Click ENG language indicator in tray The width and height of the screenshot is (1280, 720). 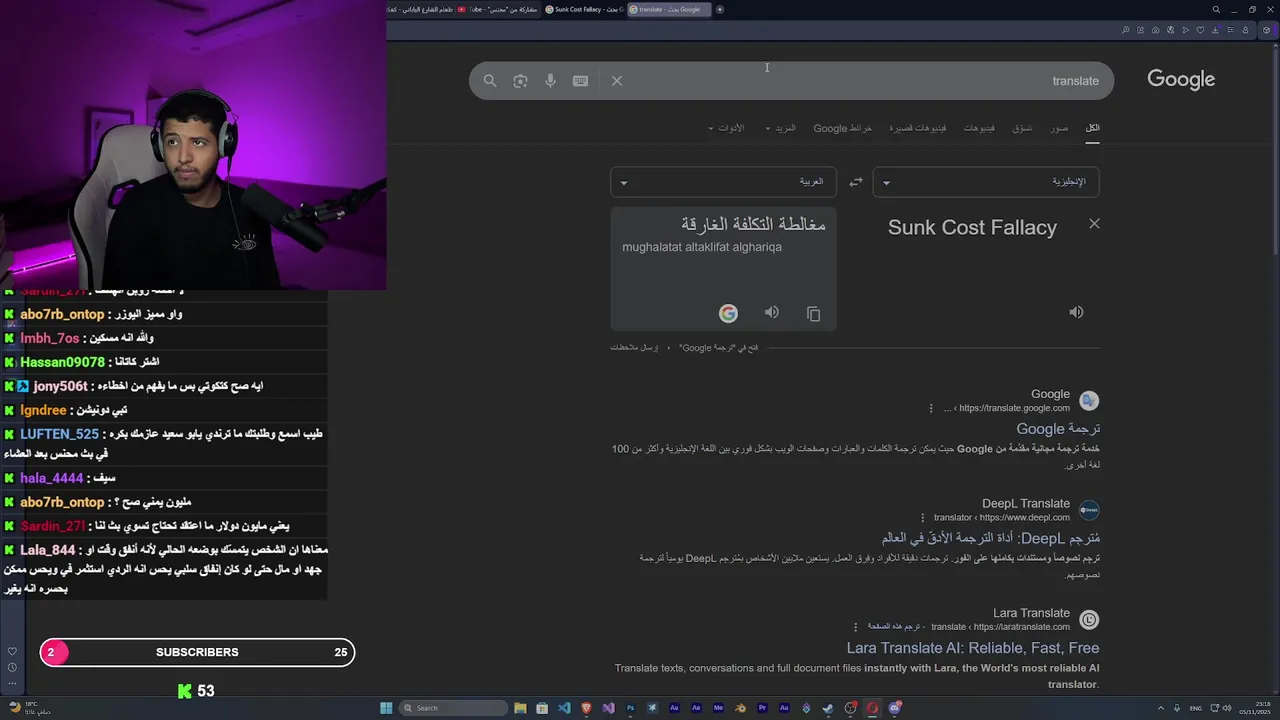(1196, 708)
